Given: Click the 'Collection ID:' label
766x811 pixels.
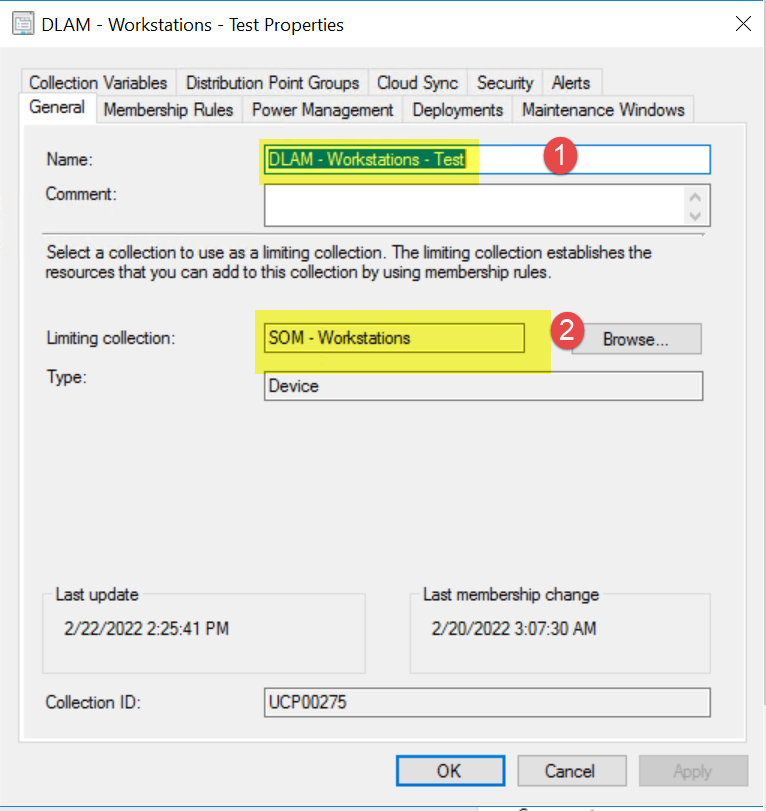Looking at the screenshot, I should [x=93, y=702].
